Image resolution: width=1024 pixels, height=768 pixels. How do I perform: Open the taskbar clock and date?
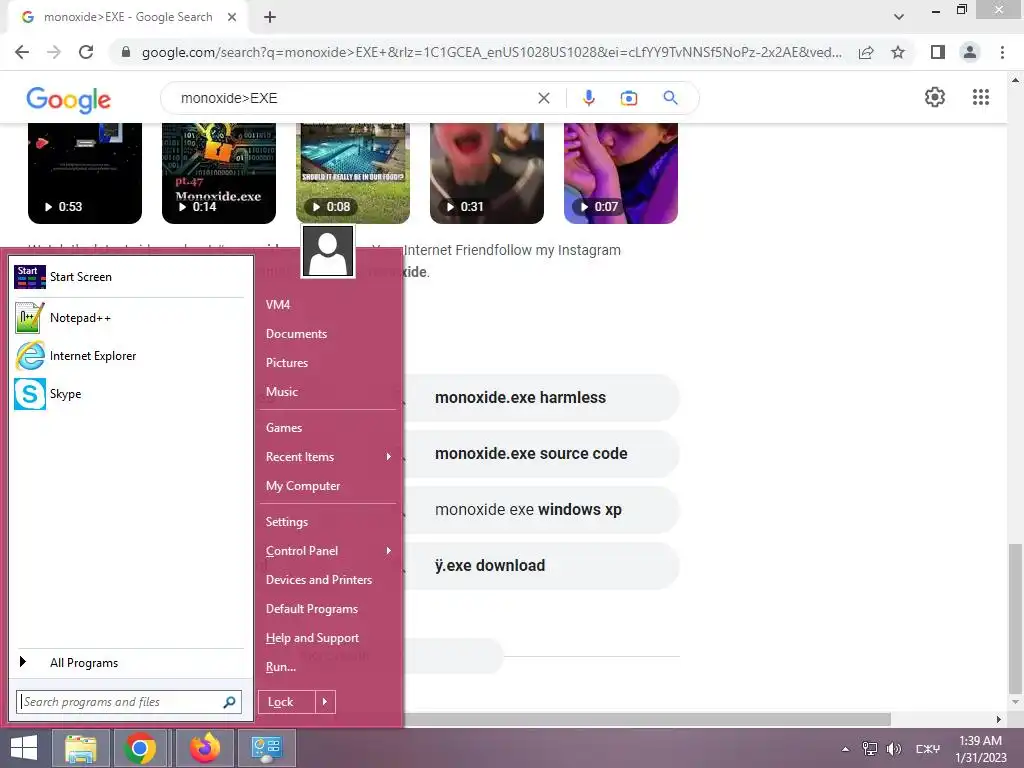(980, 749)
